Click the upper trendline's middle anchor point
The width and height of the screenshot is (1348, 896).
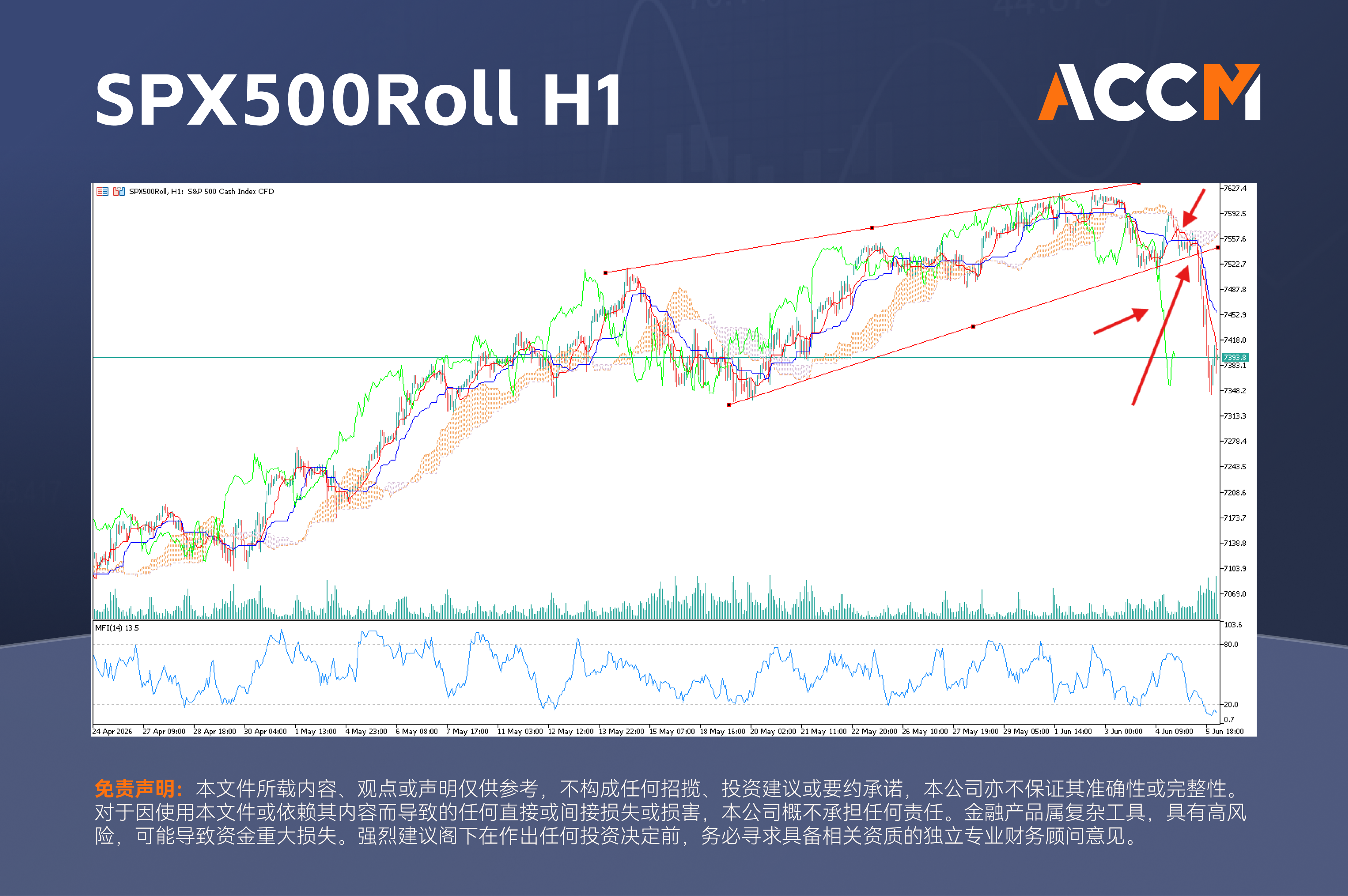pos(872,228)
